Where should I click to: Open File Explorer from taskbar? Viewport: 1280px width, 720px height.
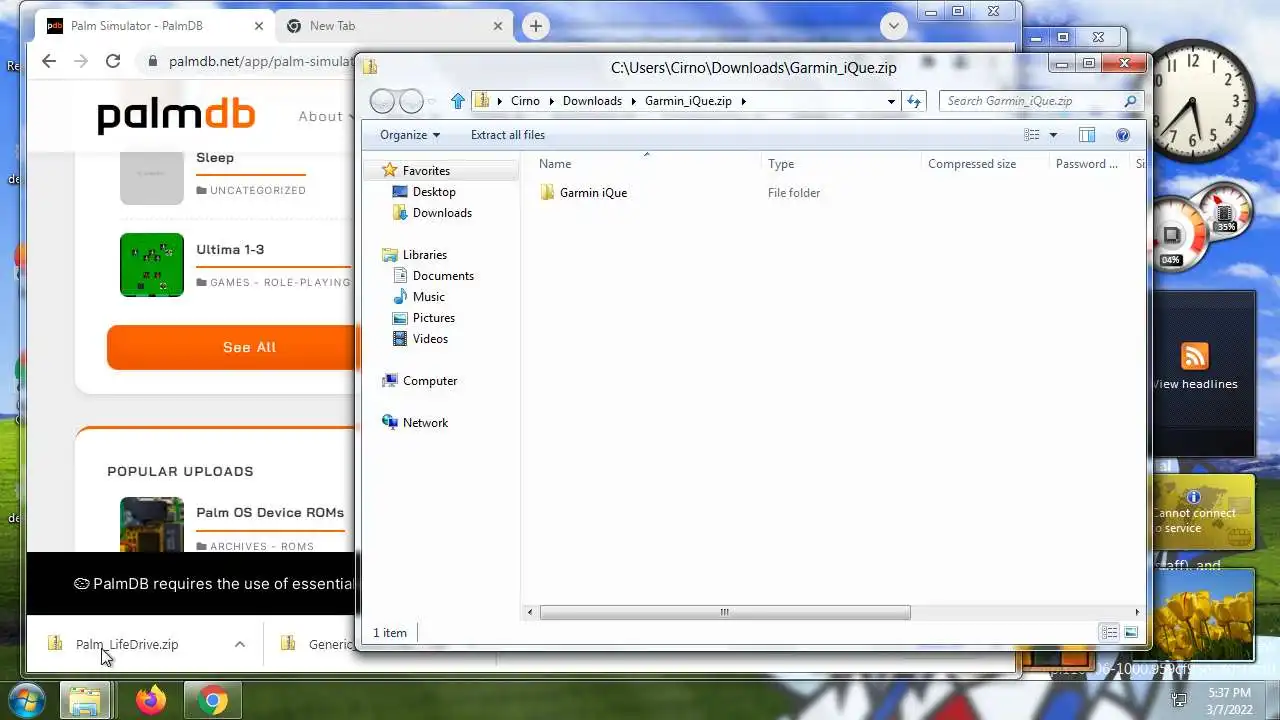pyautogui.click(x=85, y=700)
